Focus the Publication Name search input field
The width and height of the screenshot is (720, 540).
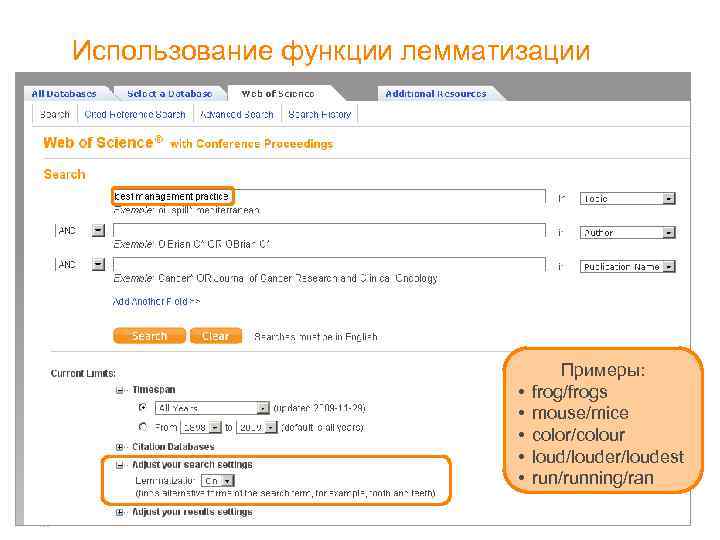(329, 264)
